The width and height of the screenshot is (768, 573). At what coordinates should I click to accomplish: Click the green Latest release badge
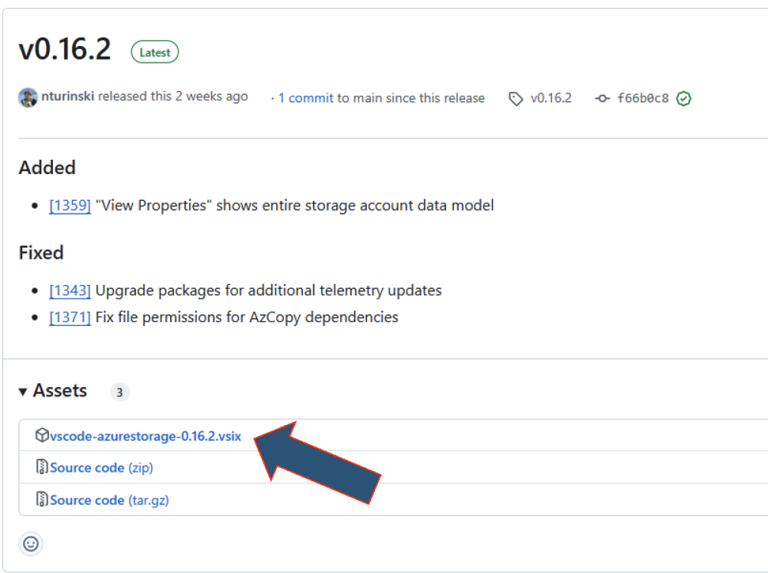point(155,52)
